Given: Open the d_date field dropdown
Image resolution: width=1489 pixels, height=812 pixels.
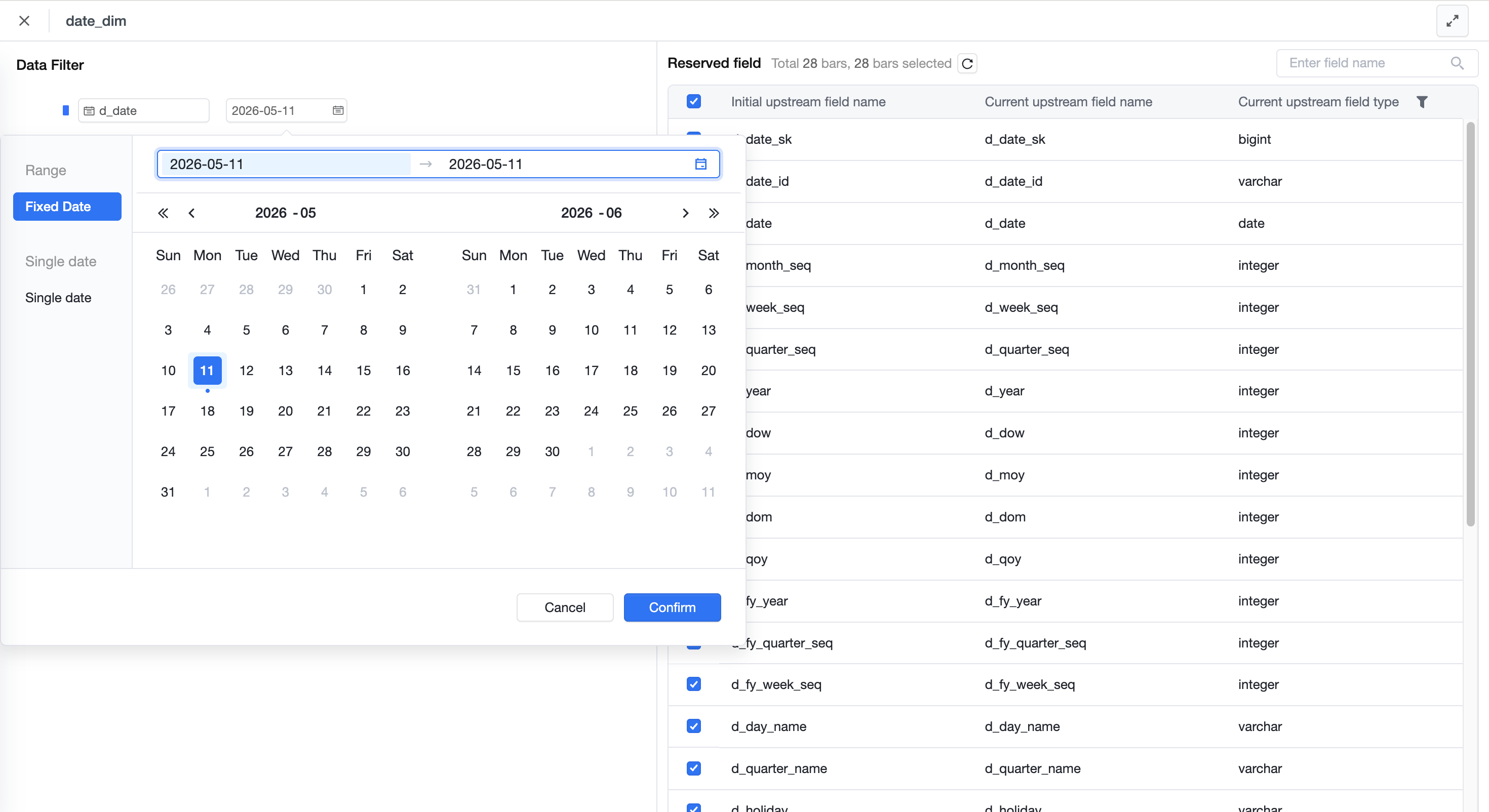Looking at the screenshot, I should click(x=143, y=110).
